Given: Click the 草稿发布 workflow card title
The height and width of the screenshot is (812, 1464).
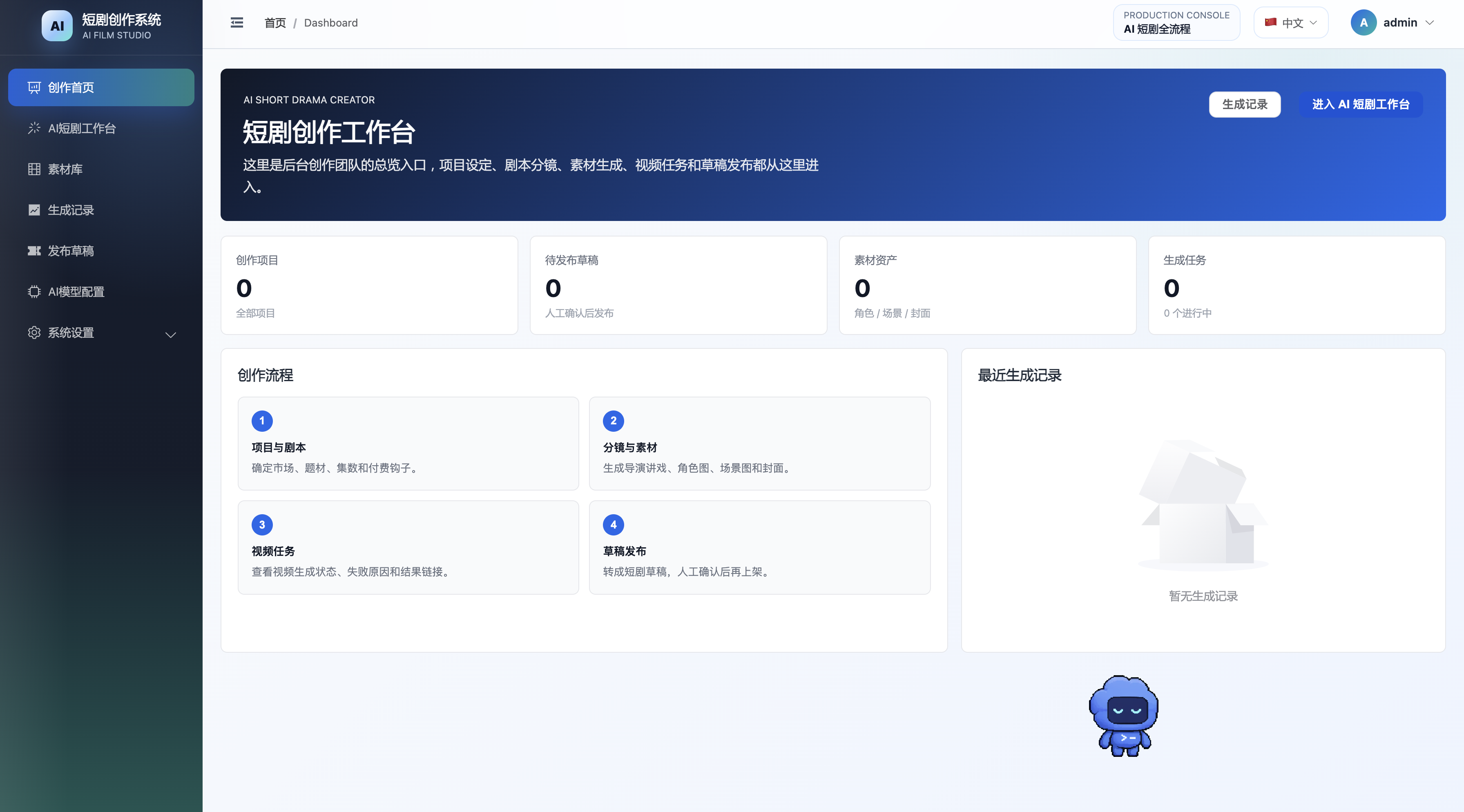Looking at the screenshot, I should pyautogui.click(x=625, y=552).
